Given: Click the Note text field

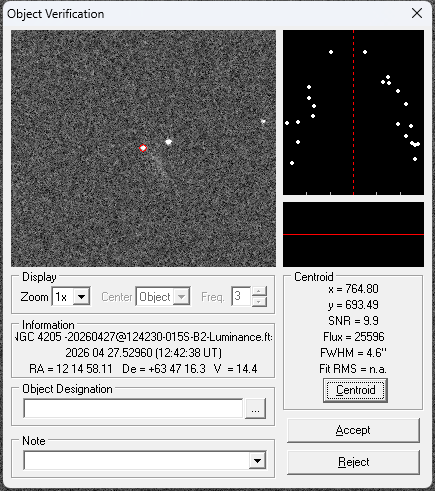Looking at the screenshot, I should tap(136, 461).
